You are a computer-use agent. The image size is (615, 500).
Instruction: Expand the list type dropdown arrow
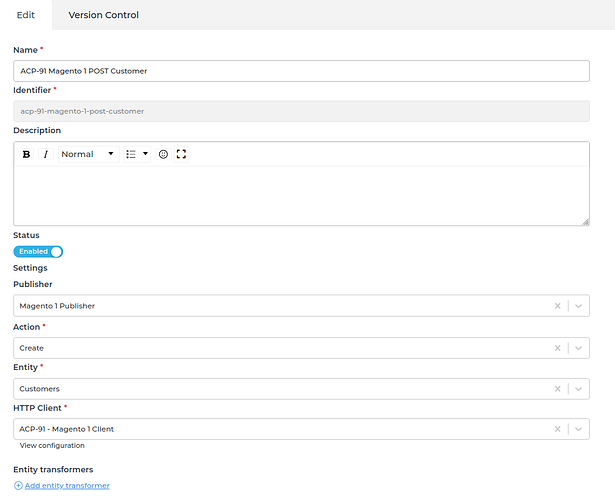[145, 154]
